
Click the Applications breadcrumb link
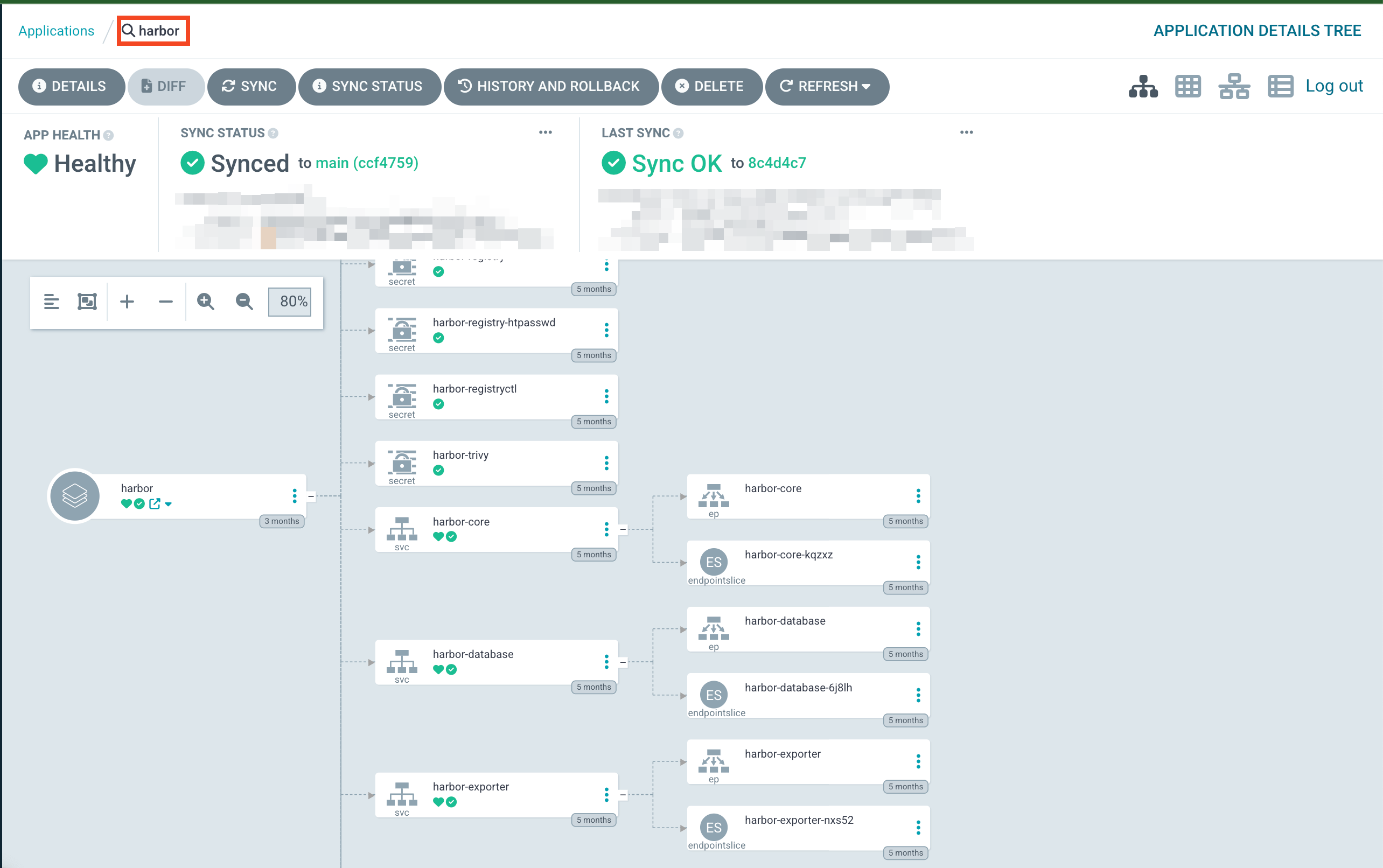[56, 31]
